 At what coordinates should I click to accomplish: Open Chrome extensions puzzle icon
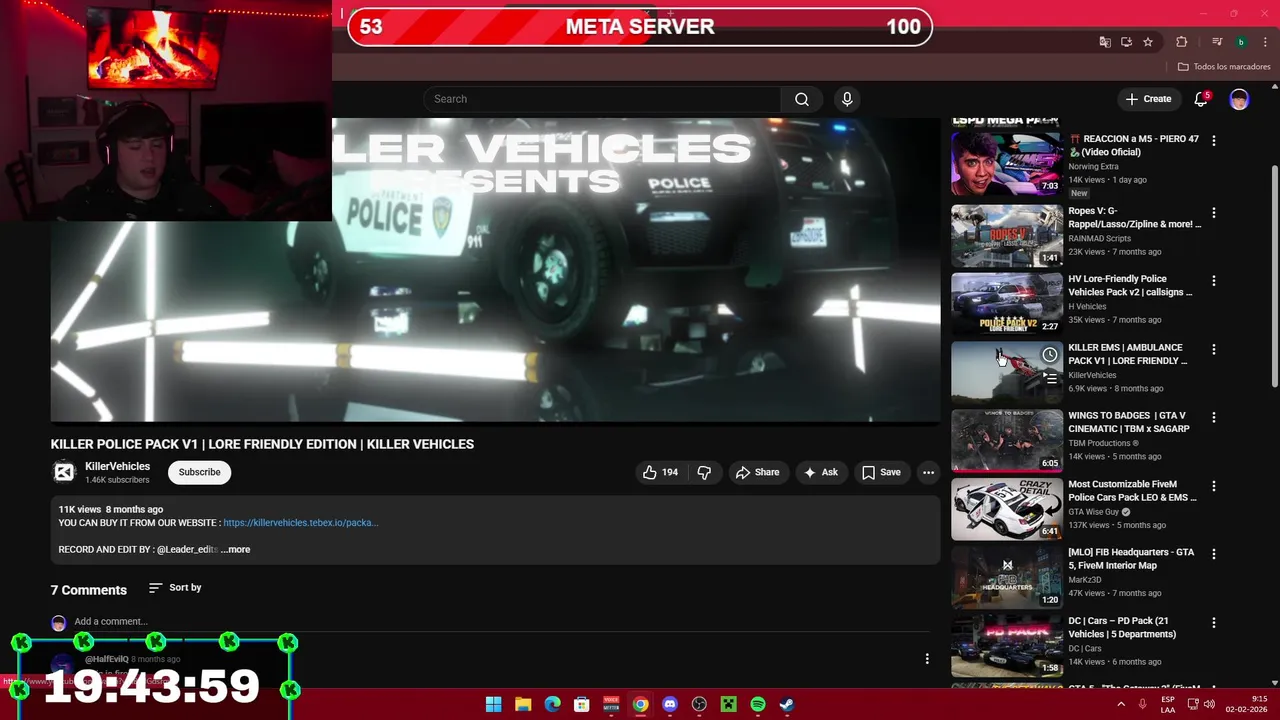pos(1182,42)
